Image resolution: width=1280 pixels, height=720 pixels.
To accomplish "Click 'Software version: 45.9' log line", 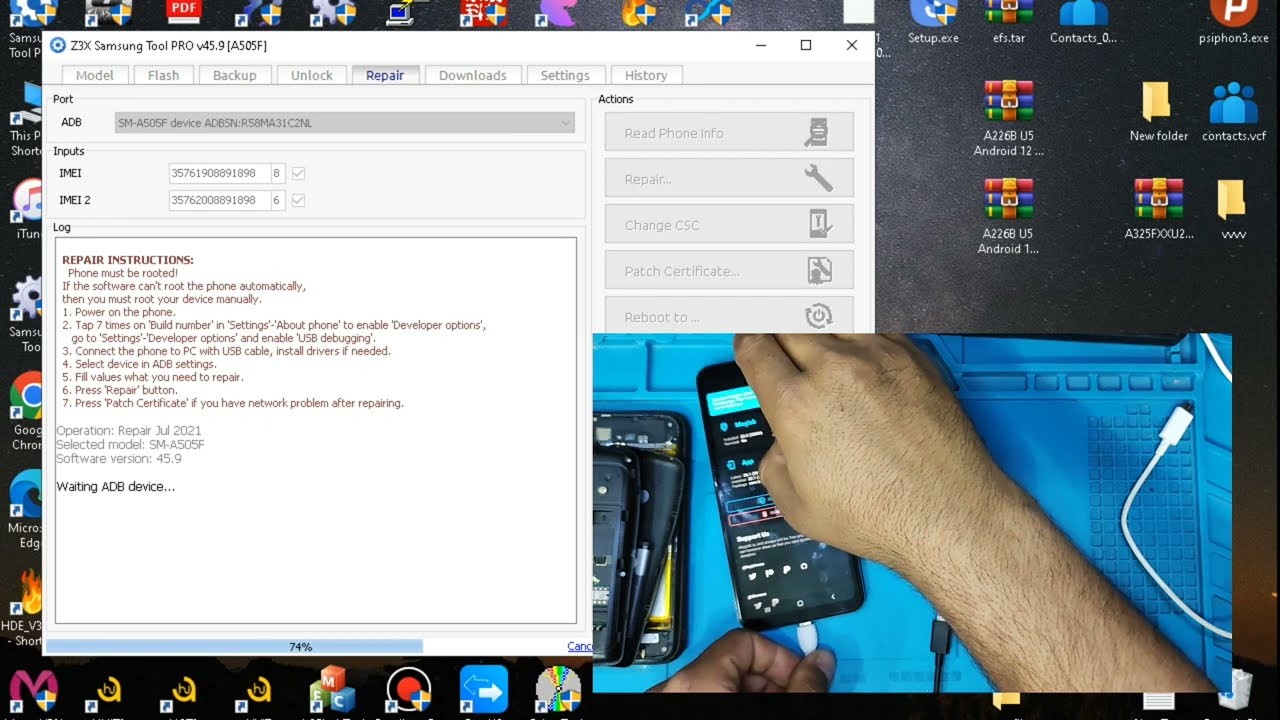I will [119, 459].
